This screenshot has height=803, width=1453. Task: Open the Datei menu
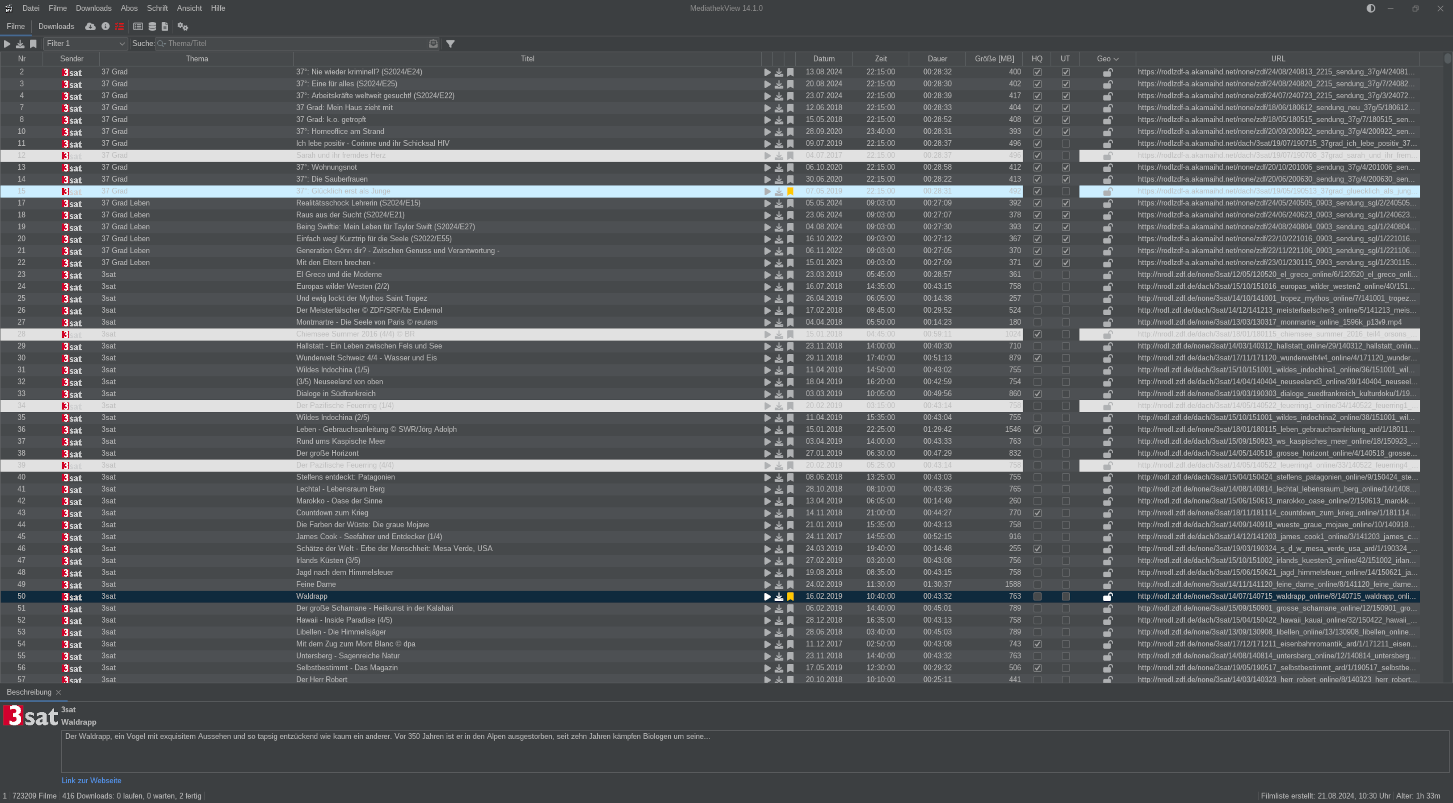point(31,8)
